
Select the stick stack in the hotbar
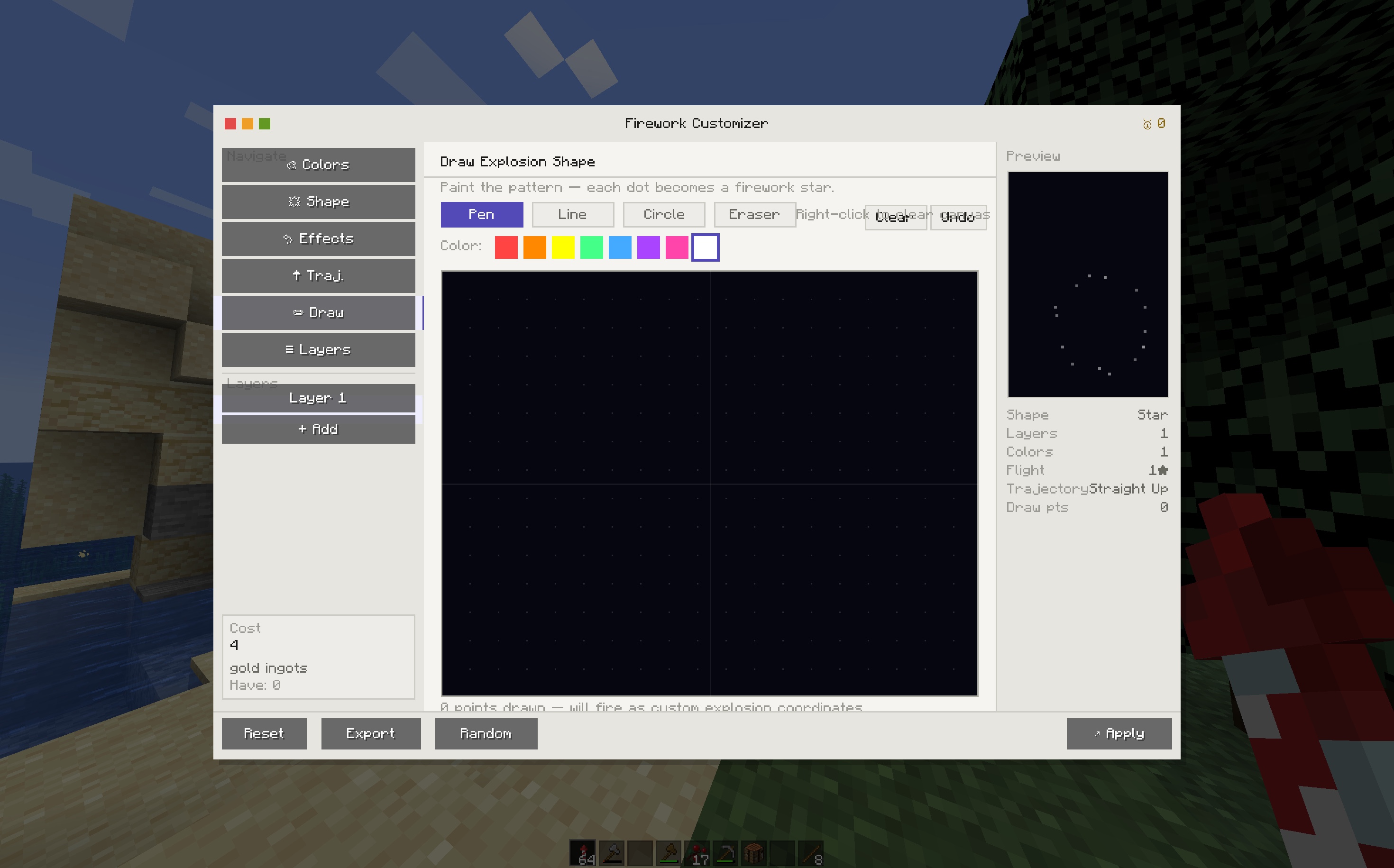click(x=811, y=853)
